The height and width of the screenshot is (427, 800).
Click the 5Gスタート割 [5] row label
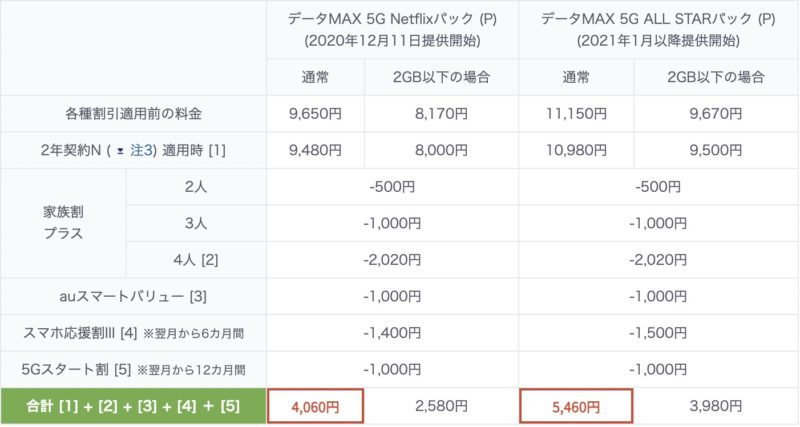click(x=134, y=369)
